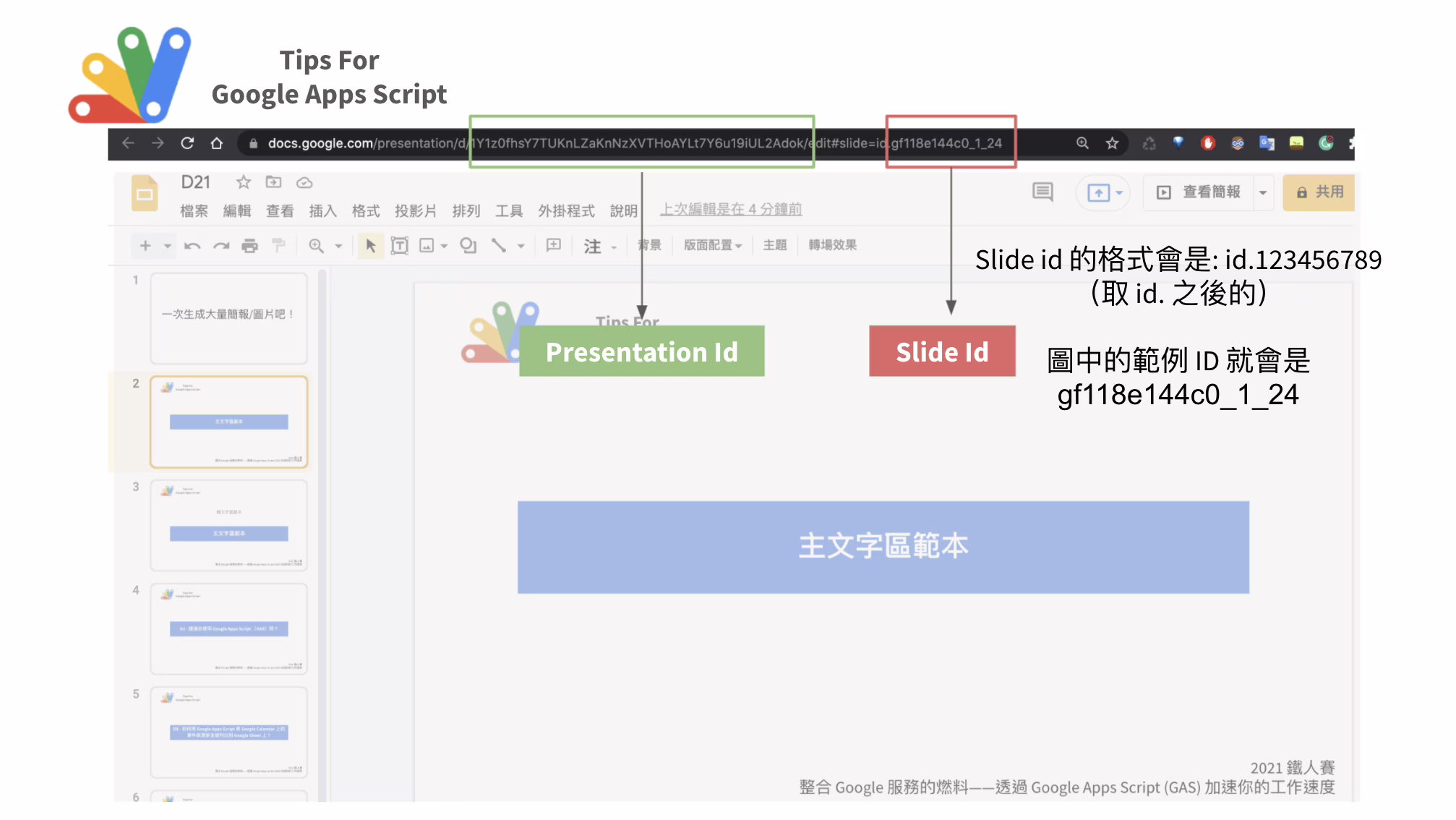Open the 查看 menu
The height and width of the screenshot is (820, 1456).
click(x=280, y=210)
